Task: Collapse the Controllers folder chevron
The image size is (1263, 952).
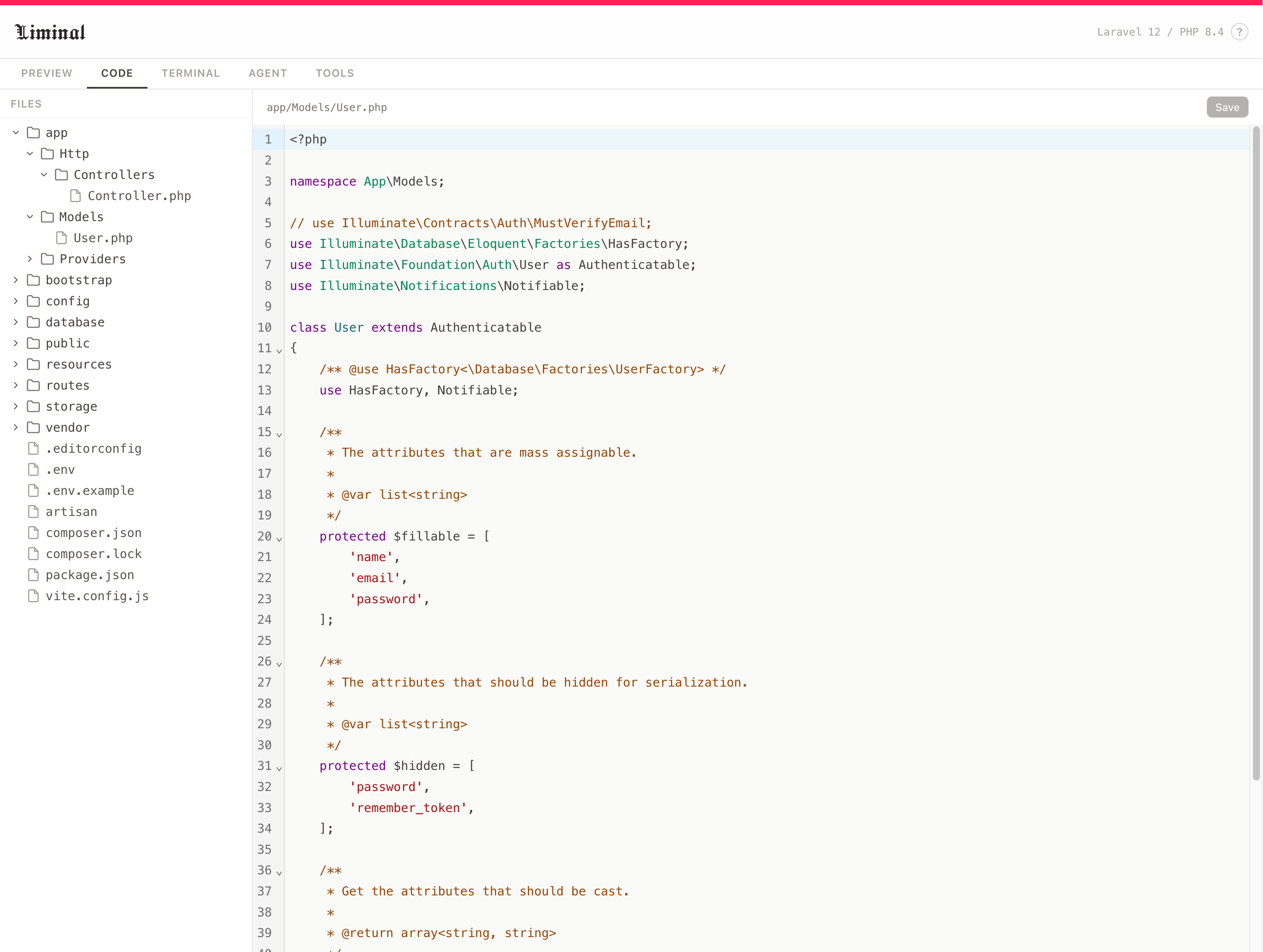Action: (x=44, y=175)
